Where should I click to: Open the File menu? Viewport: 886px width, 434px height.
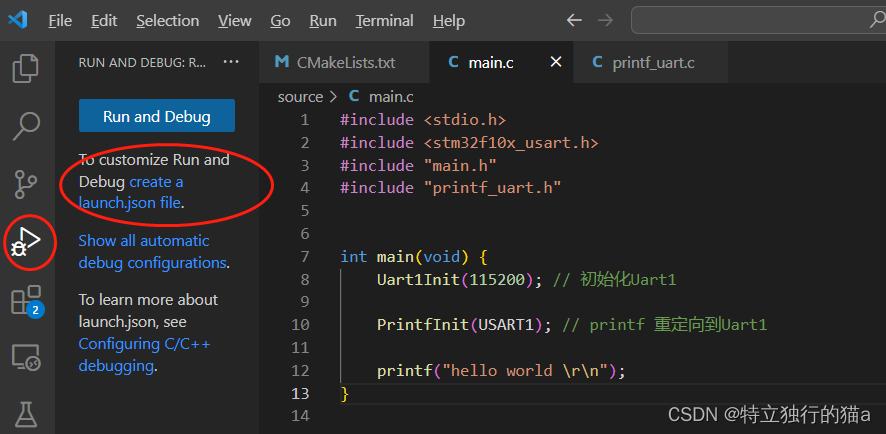(x=60, y=21)
